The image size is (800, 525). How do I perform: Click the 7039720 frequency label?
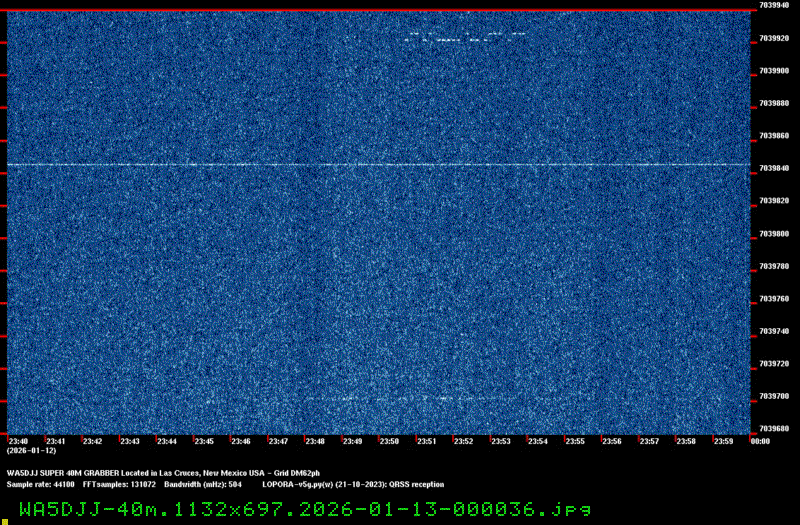(x=774, y=364)
